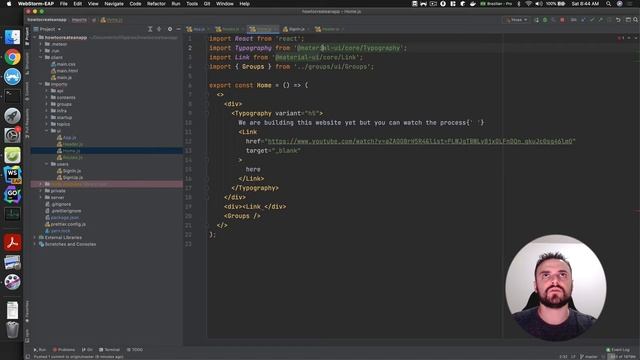Open the File menu
Screen dimensions: 640x360
[64, 4]
